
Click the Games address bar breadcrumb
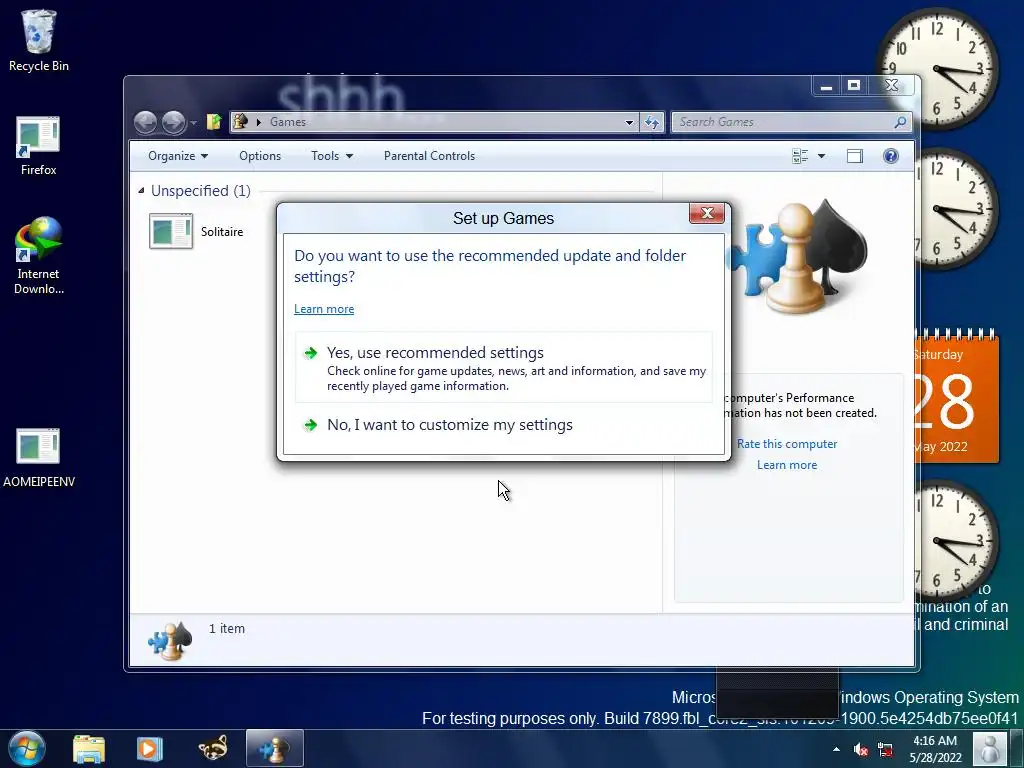click(287, 122)
